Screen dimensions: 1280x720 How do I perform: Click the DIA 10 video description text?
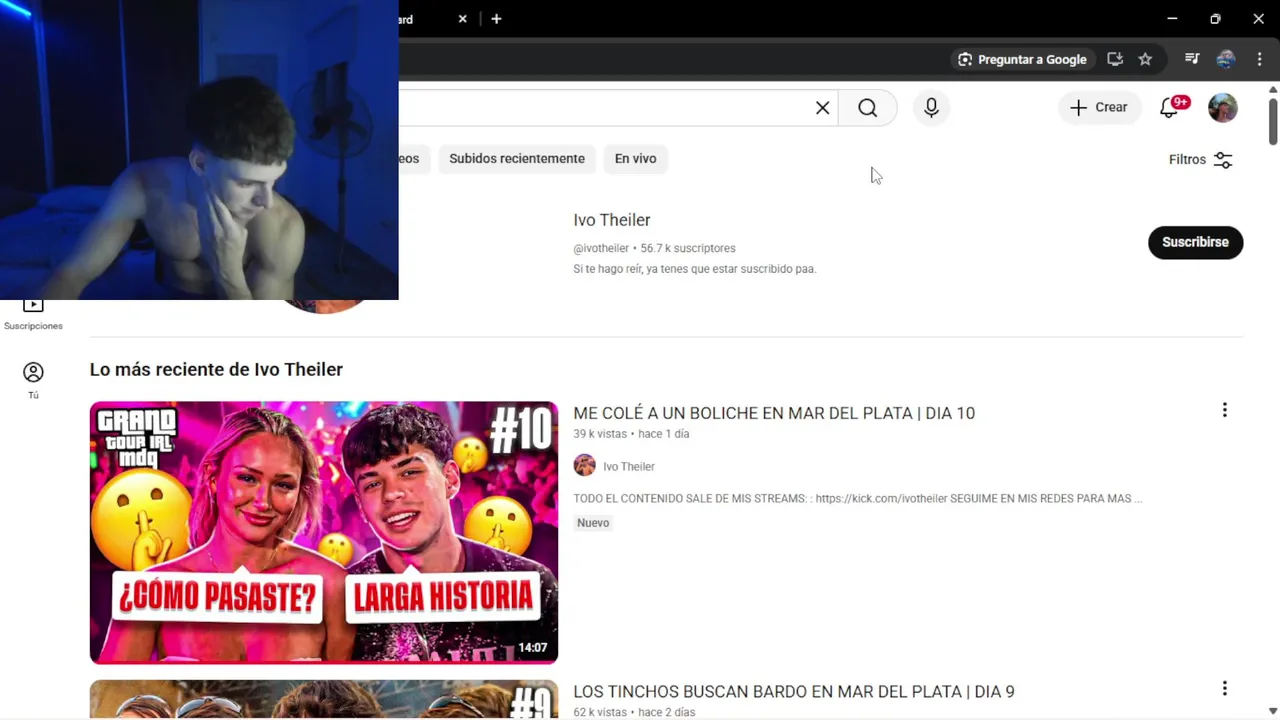[x=858, y=498]
